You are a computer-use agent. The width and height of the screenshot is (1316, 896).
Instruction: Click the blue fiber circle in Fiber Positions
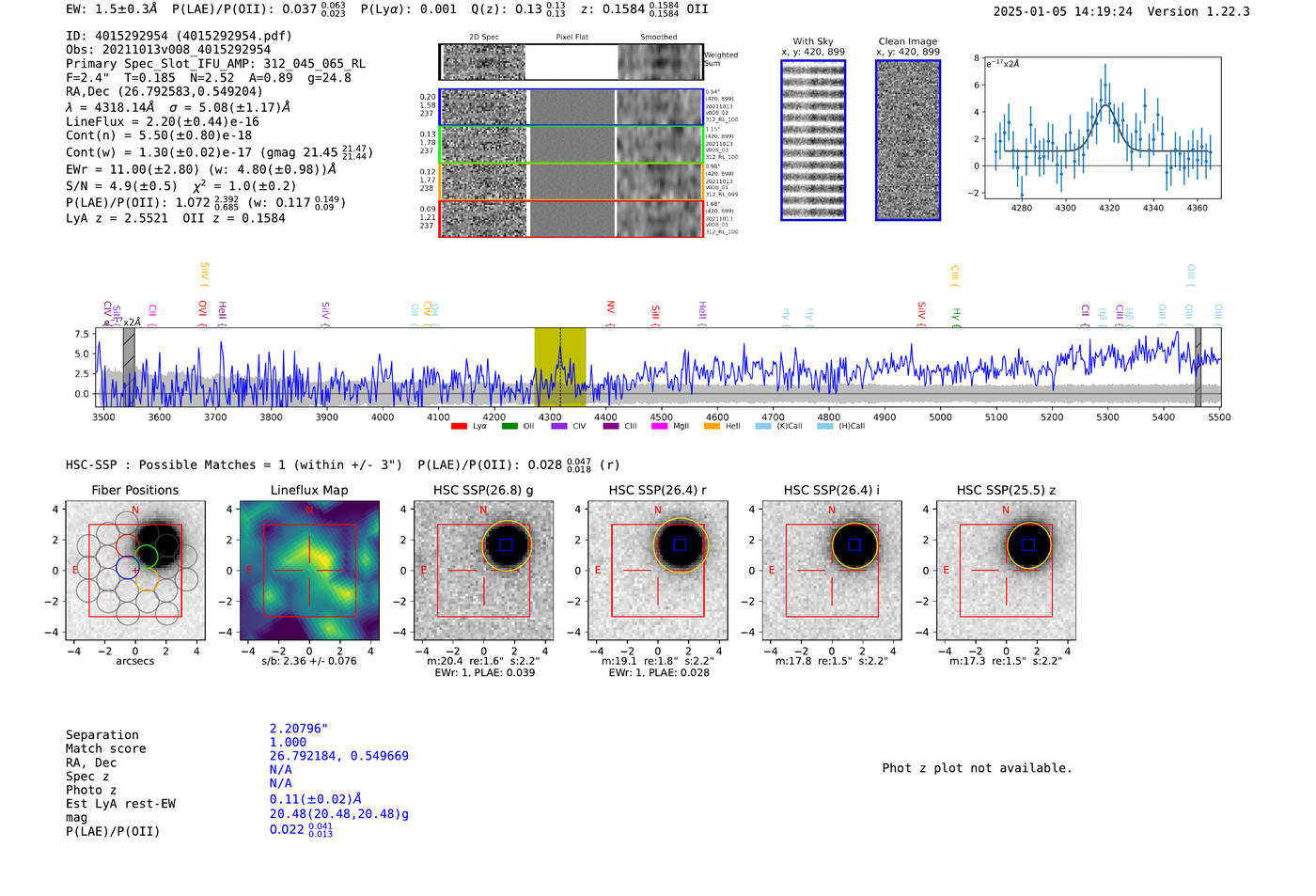pos(127,566)
